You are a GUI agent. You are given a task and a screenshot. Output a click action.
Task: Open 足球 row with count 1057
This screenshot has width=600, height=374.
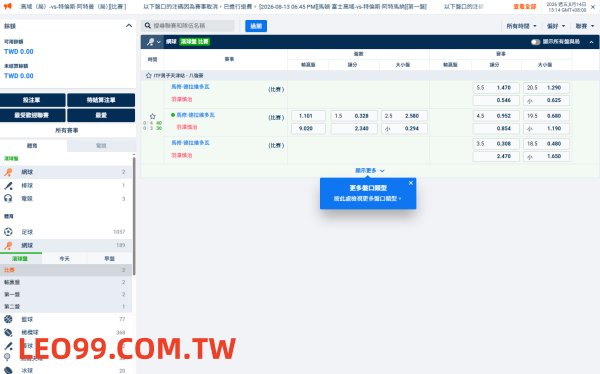(66, 232)
